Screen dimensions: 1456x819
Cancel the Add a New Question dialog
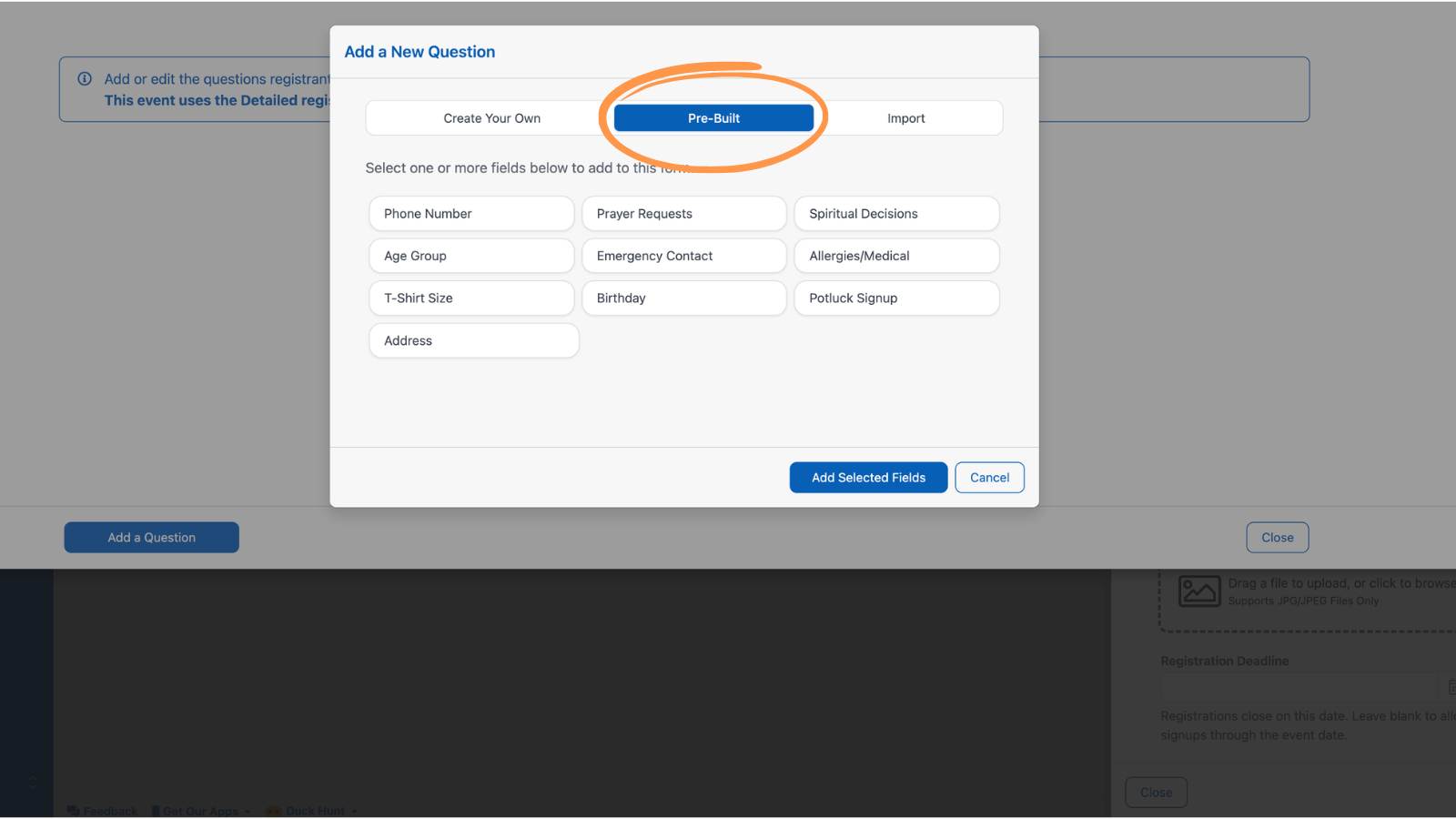point(989,478)
